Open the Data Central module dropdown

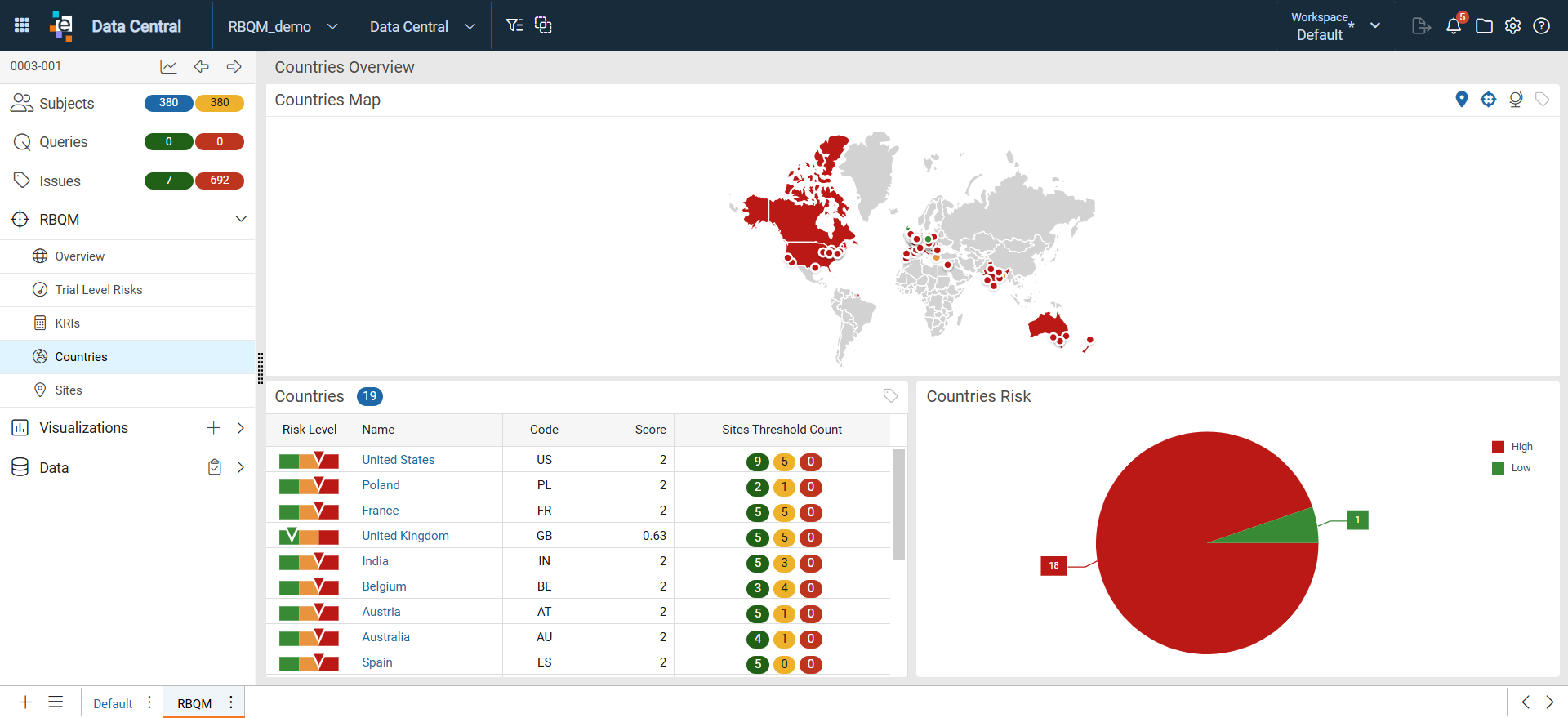[422, 26]
